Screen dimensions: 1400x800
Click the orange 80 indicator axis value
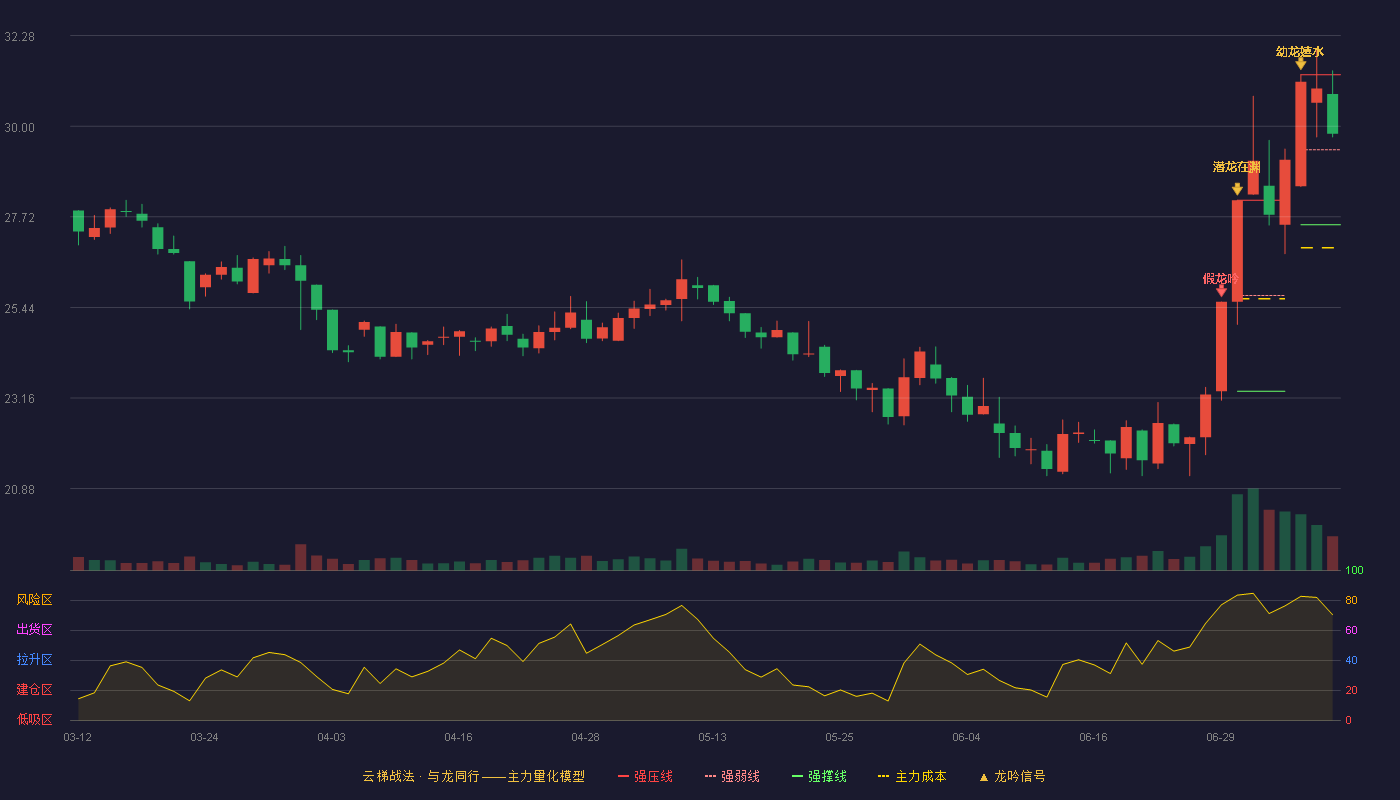point(1351,600)
